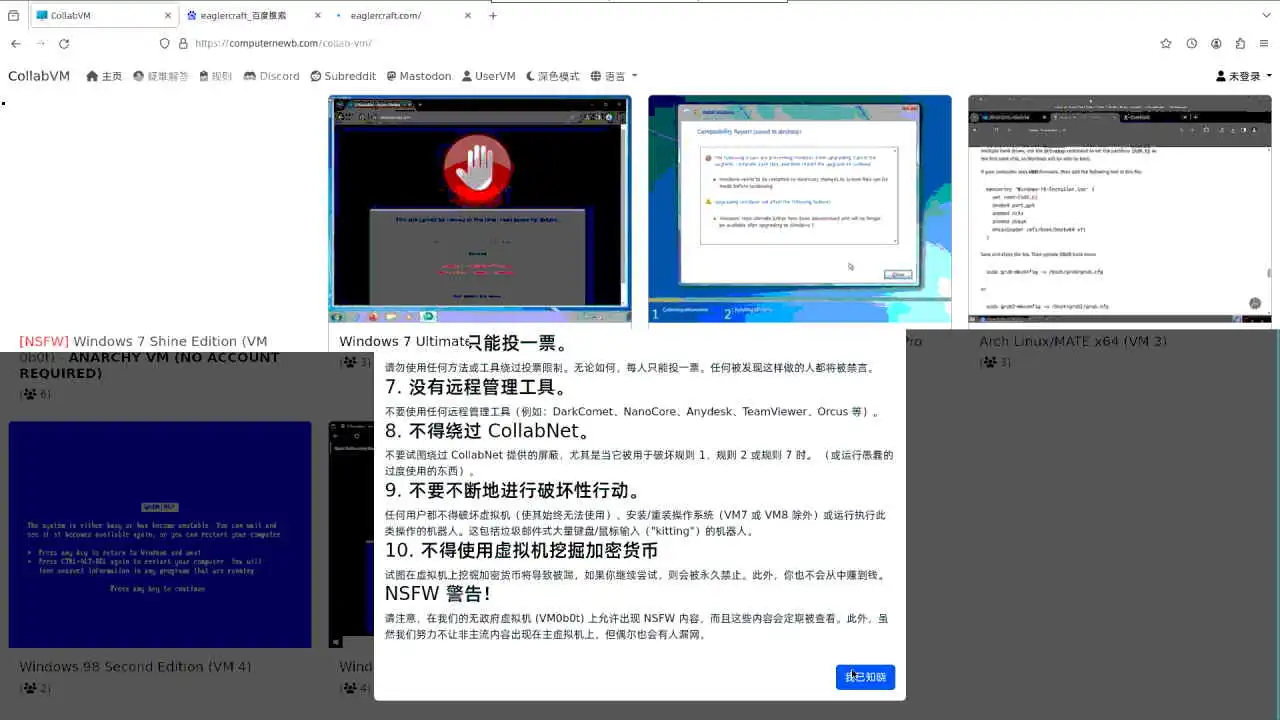This screenshot has width=1280, height=720.
Task: Expand the 未登录 account dropdown
Action: pyautogui.click(x=1243, y=76)
